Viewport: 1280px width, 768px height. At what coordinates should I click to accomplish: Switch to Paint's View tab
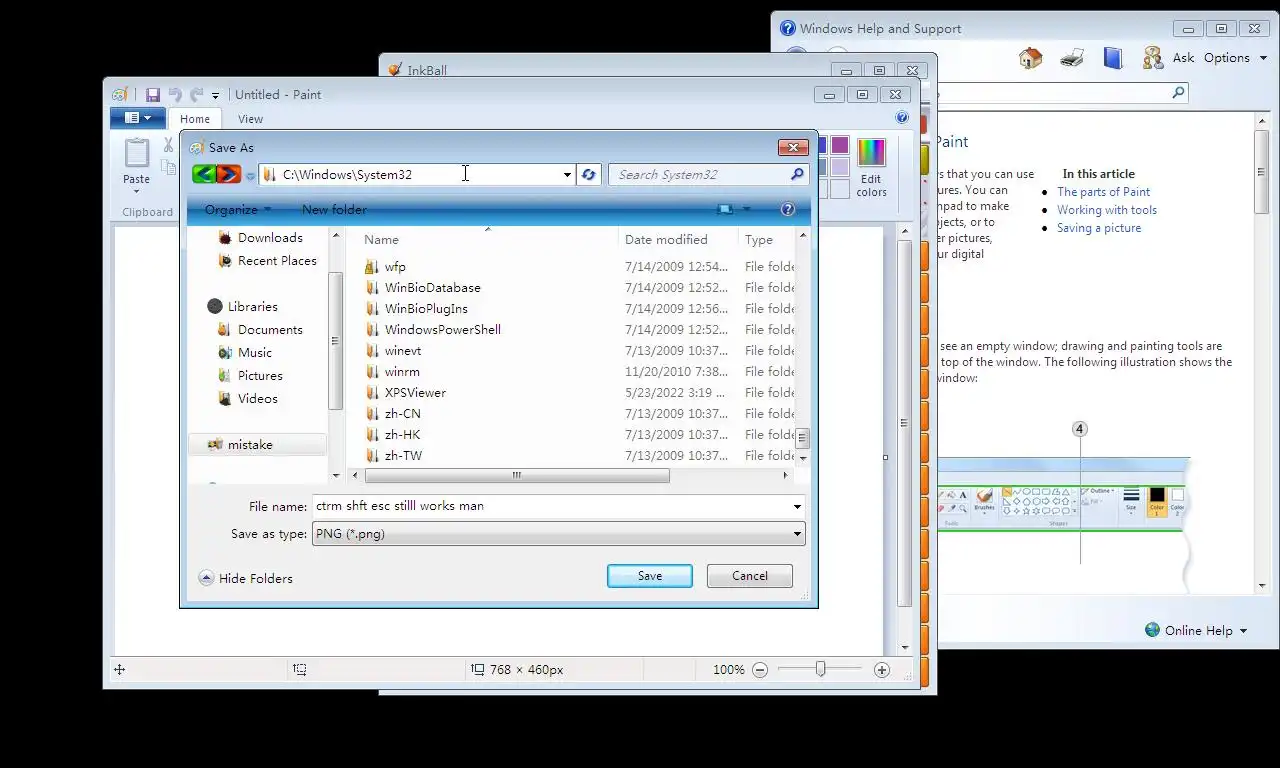point(250,119)
